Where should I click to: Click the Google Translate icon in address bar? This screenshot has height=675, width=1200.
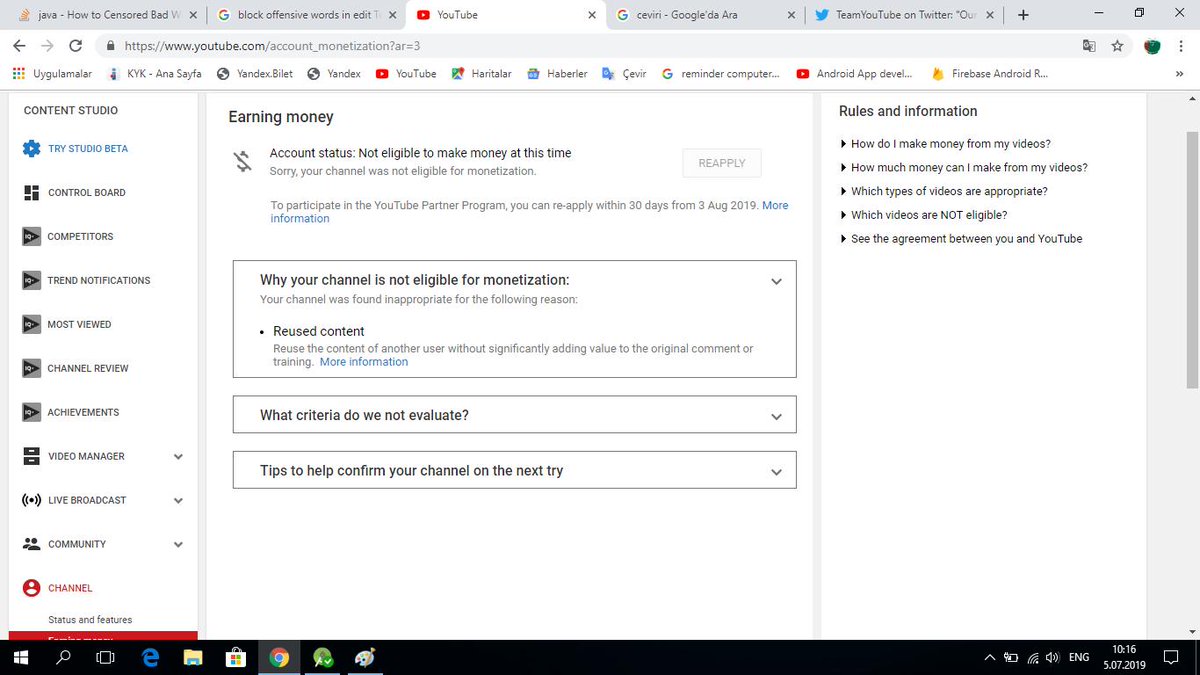[1090, 46]
